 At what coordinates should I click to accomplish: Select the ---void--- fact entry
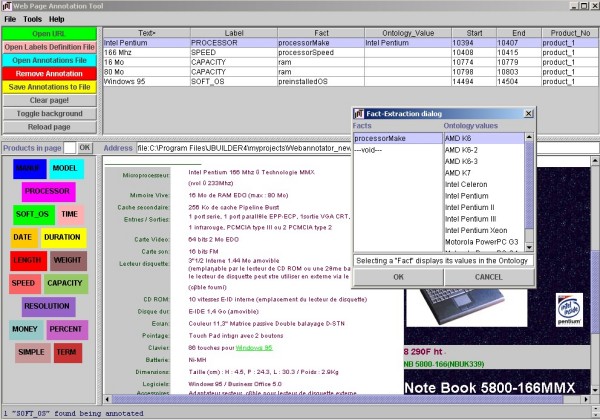pyautogui.click(x=370, y=149)
